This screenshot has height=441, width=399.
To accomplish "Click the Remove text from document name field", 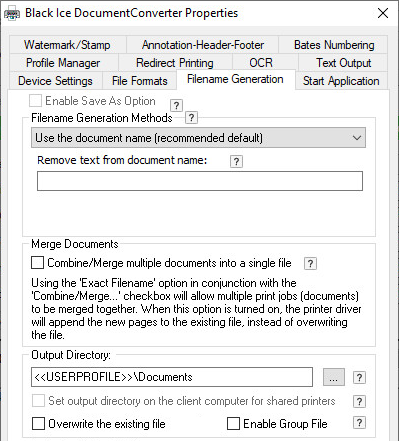I will [x=200, y=181].
